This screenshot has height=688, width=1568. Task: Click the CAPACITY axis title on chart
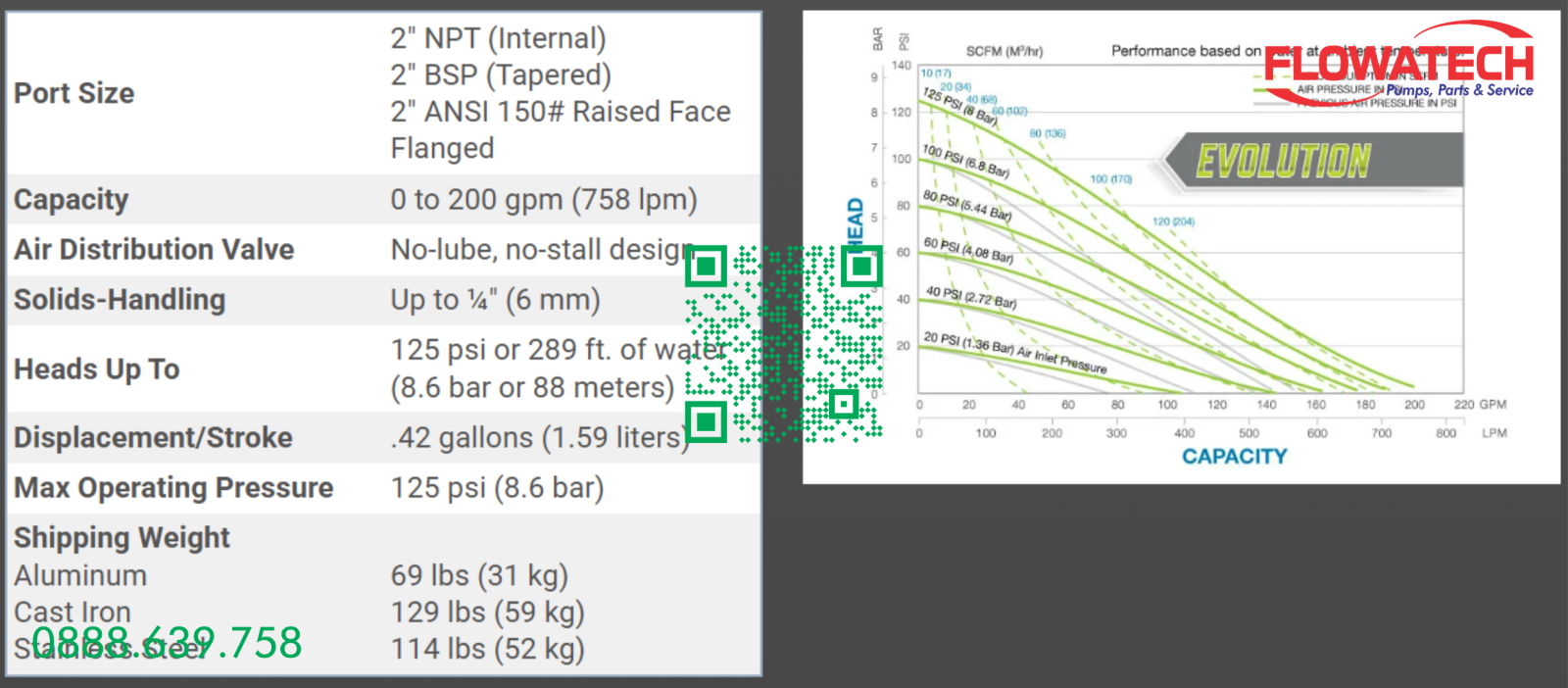tap(1235, 457)
